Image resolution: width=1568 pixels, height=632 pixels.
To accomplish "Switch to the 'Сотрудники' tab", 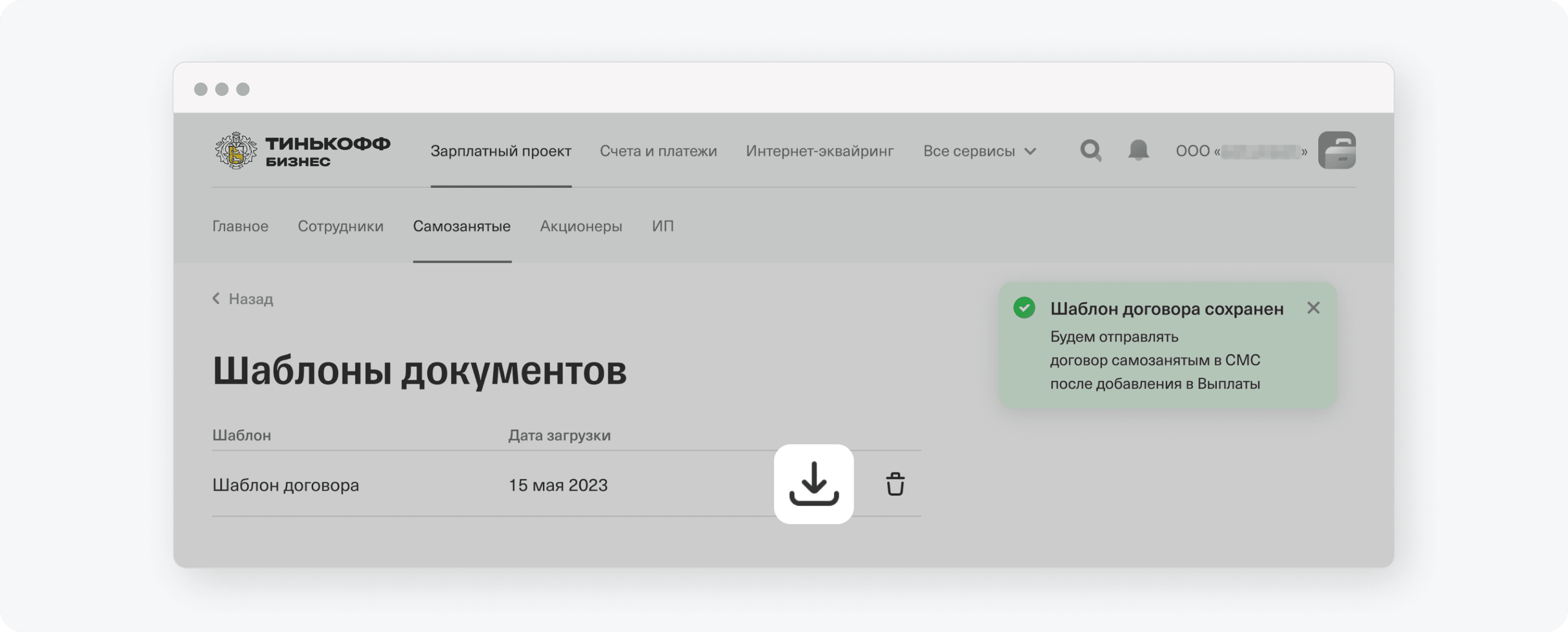I will click(x=340, y=226).
